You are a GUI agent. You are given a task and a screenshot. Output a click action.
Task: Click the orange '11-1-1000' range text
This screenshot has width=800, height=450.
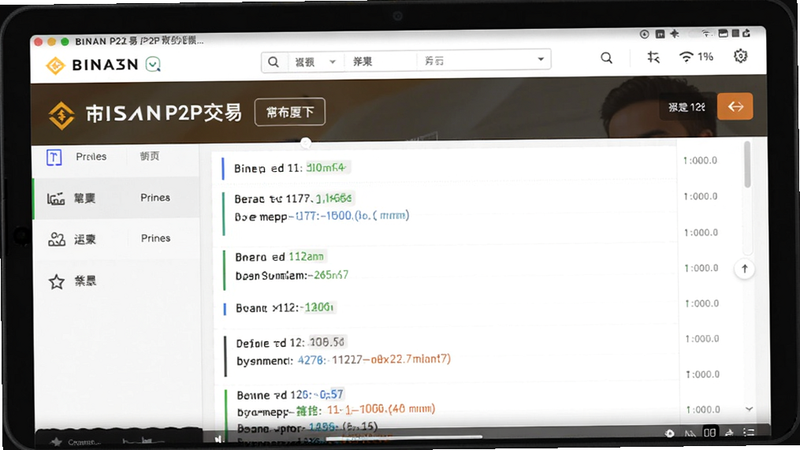coord(381,410)
